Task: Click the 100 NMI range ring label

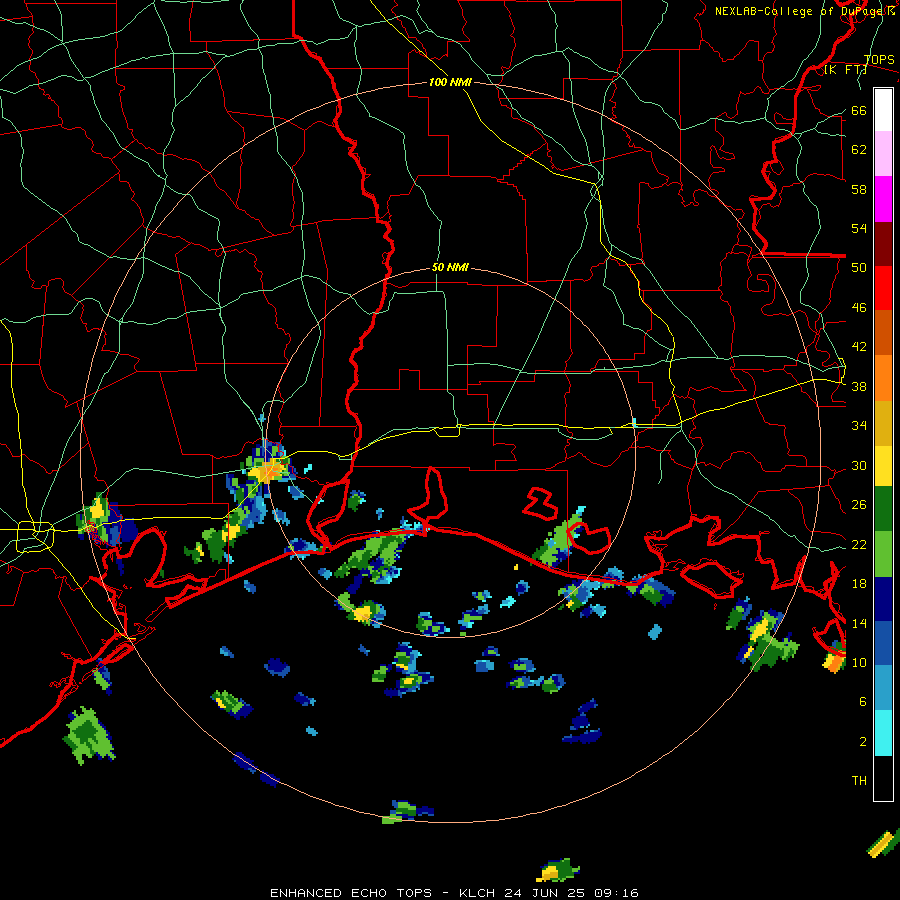Action: click(x=451, y=82)
